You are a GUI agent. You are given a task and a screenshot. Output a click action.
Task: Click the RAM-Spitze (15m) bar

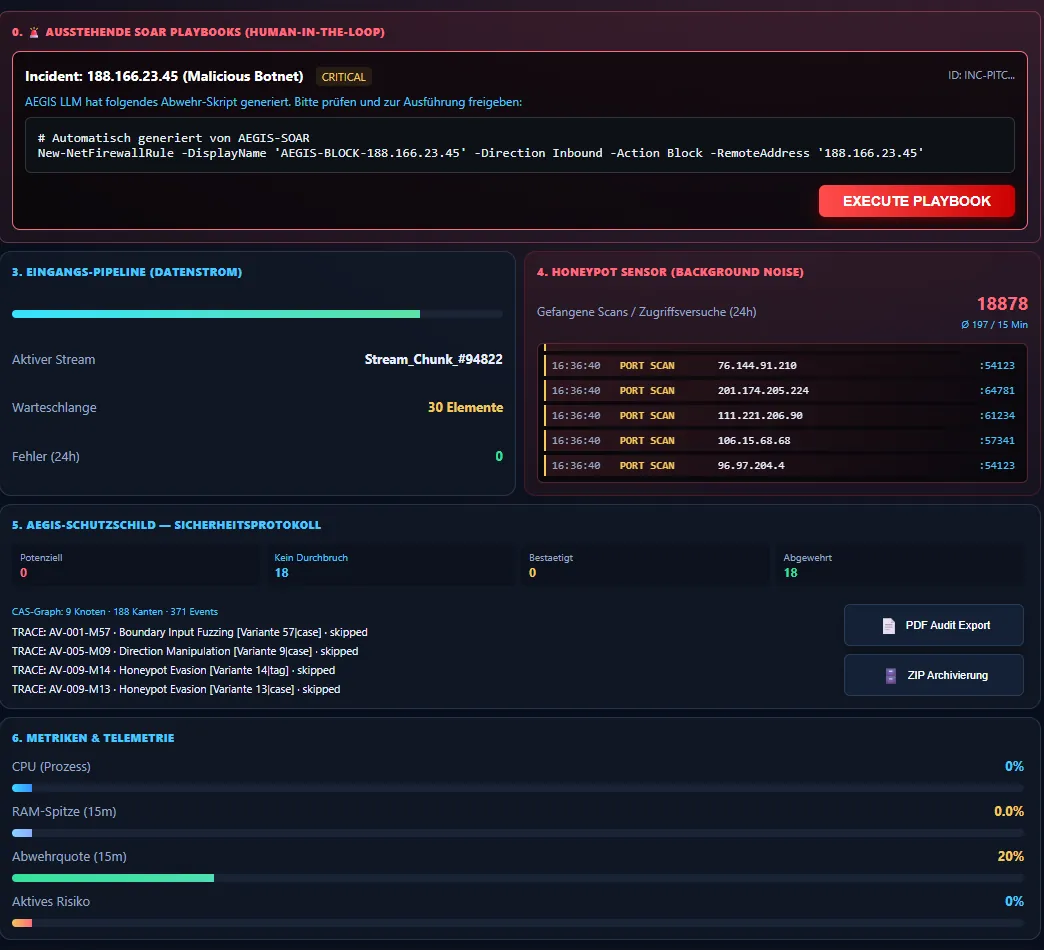coord(517,833)
